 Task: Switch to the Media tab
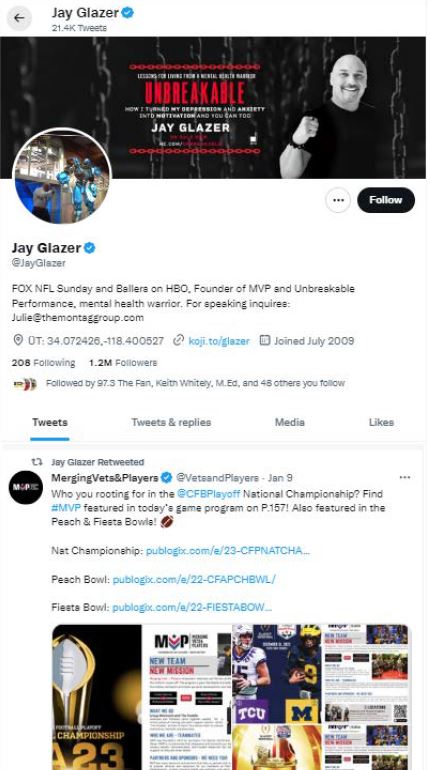point(290,422)
